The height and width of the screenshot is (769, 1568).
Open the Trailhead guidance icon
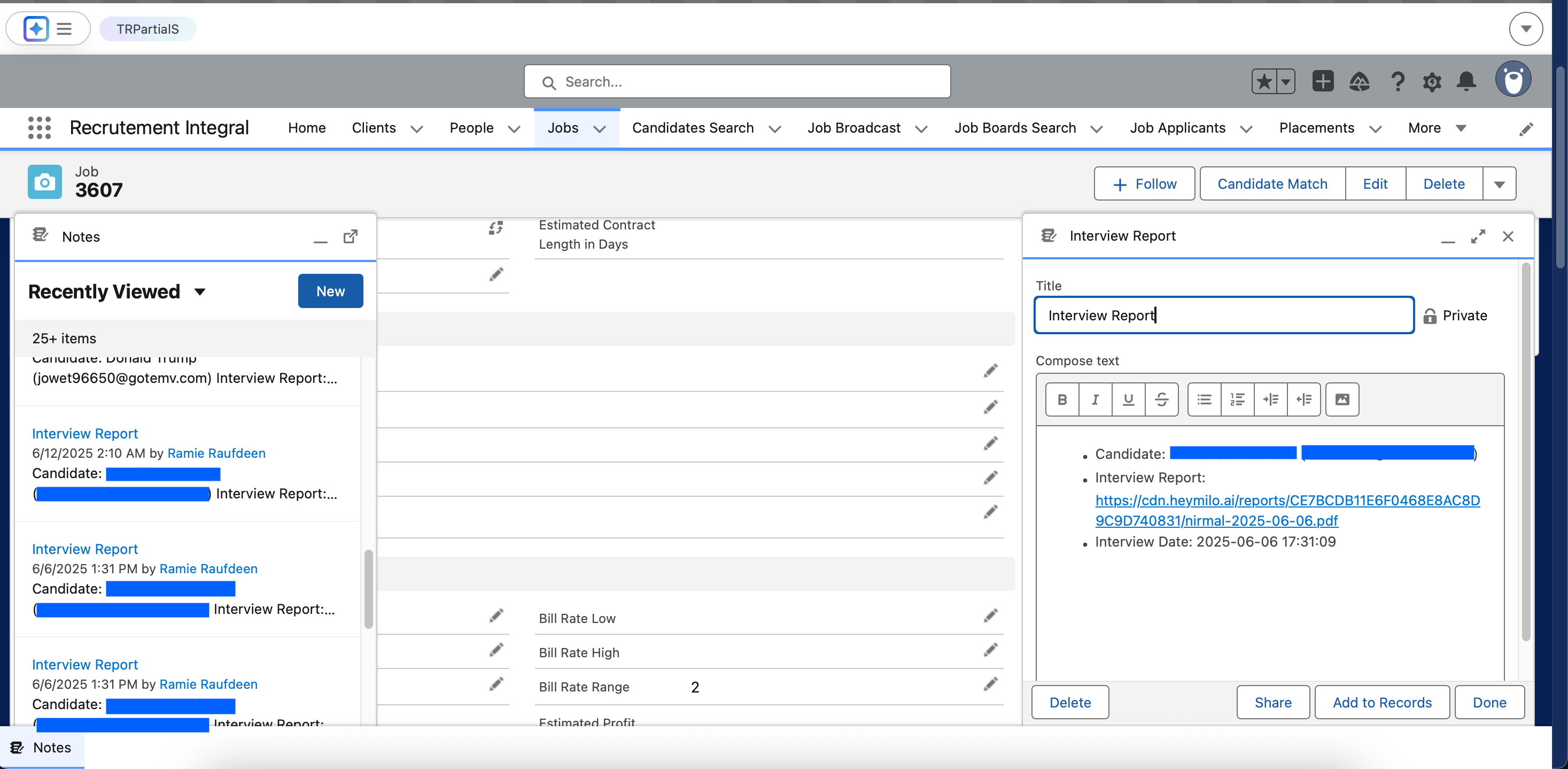coord(1359,82)
